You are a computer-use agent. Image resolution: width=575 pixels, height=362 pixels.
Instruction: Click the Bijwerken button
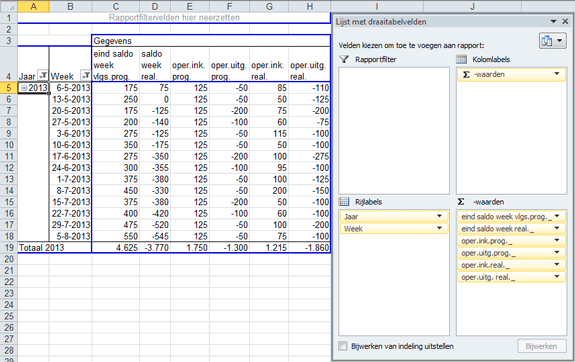coord(541,346)
